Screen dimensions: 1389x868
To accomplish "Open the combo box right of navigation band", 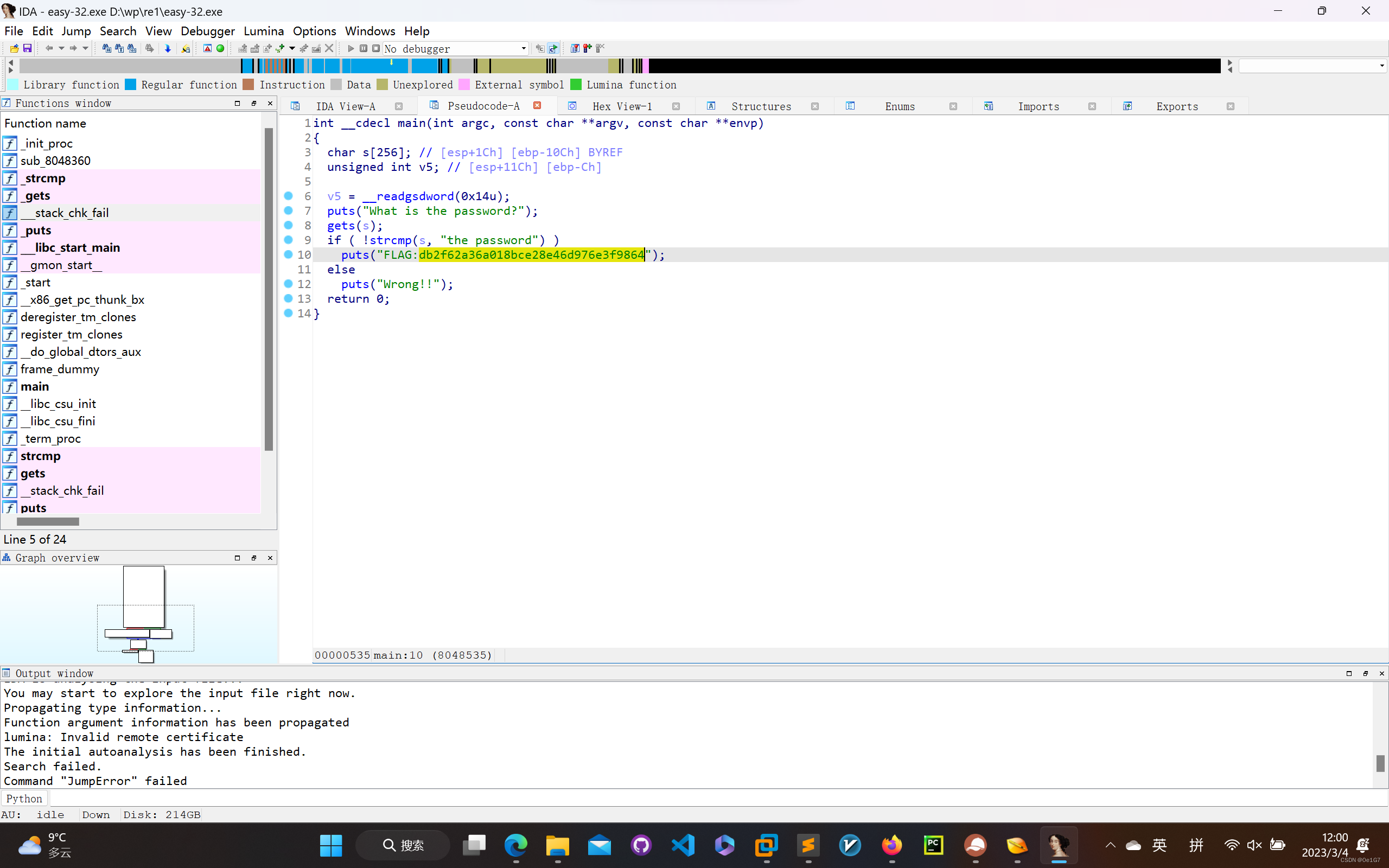I will click(x=1312, y=66).
